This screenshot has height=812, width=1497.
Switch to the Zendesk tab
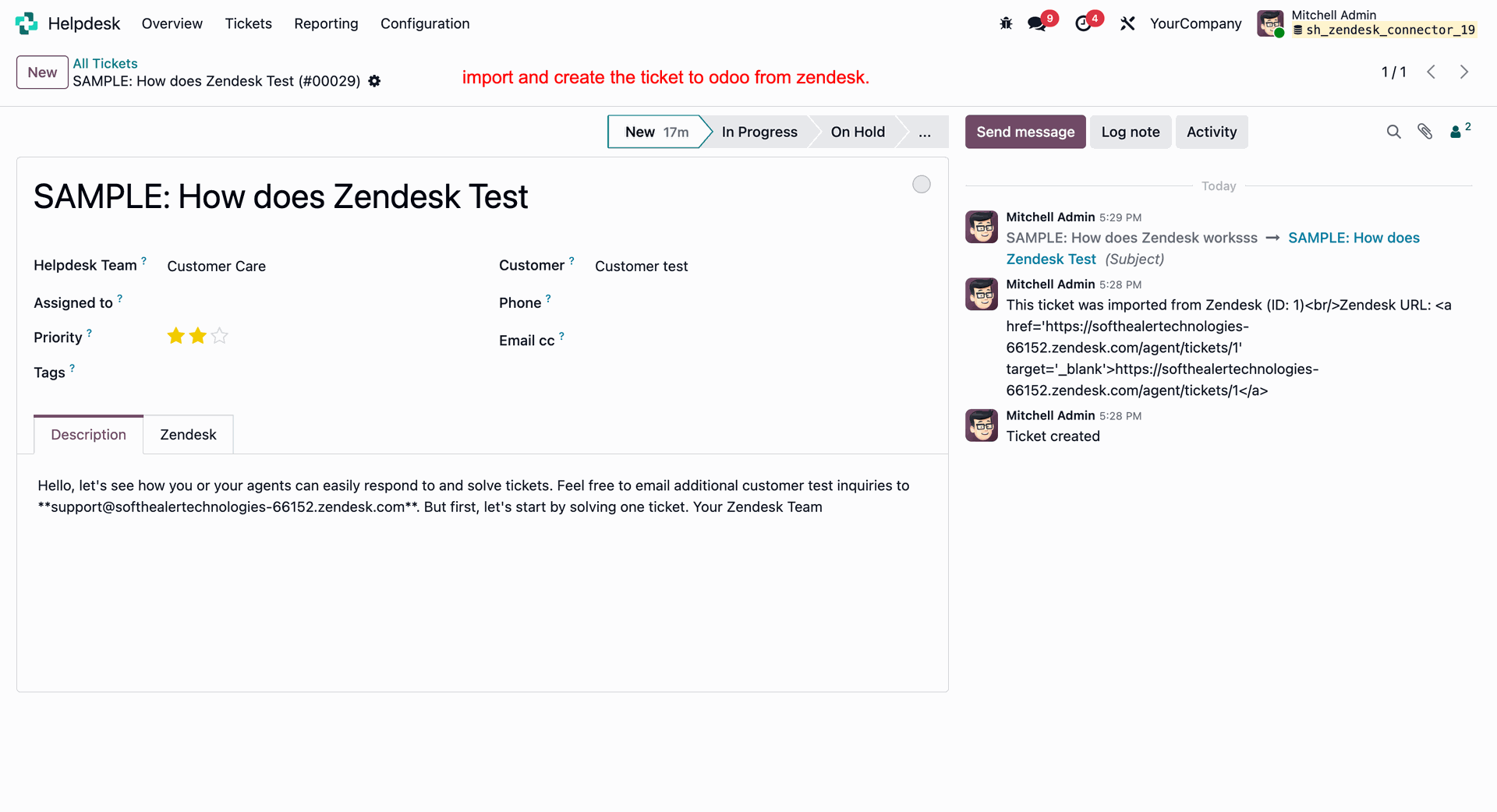click(188, 434)
